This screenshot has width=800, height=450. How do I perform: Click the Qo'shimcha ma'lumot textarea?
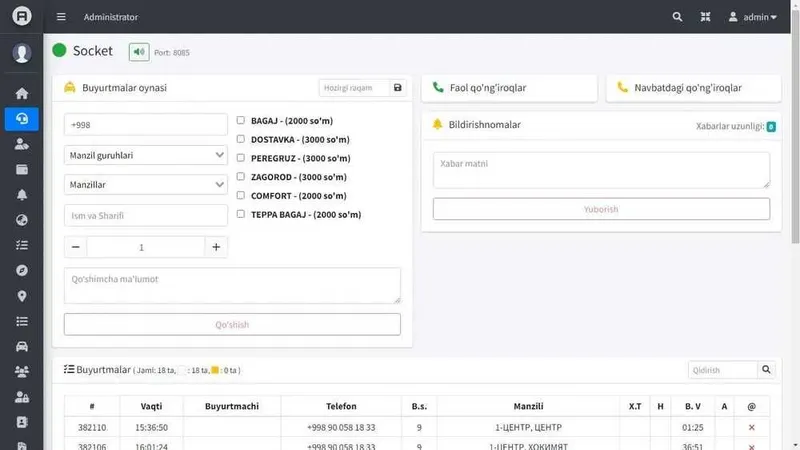click(232, 286)
